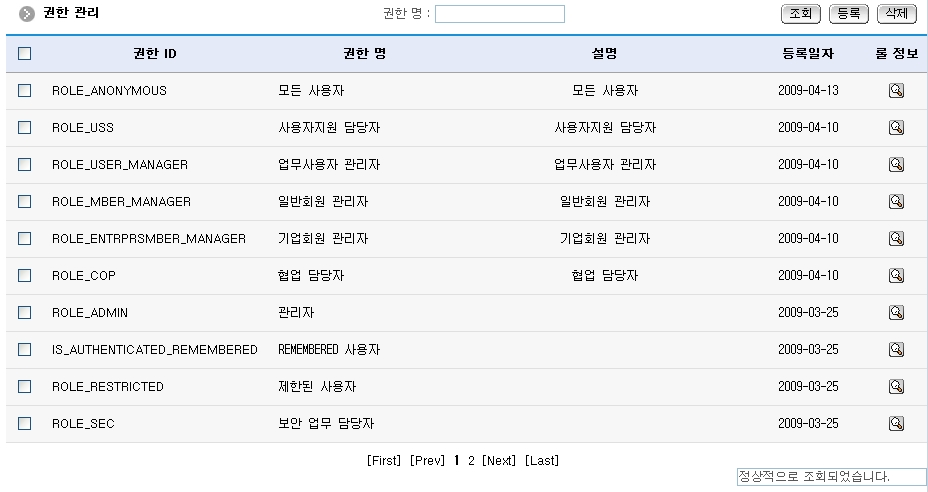Go to page 2

(471, 461)
